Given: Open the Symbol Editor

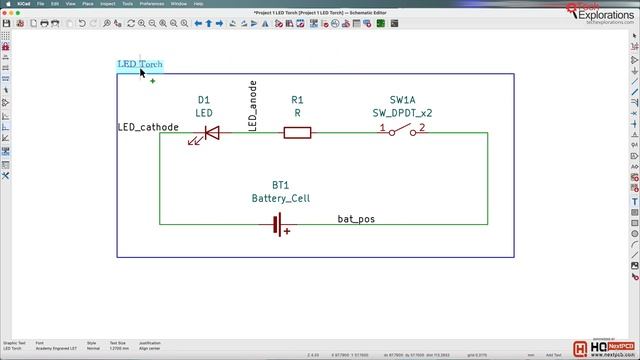Looking at the screenshot, I should (x=279, y=24).
